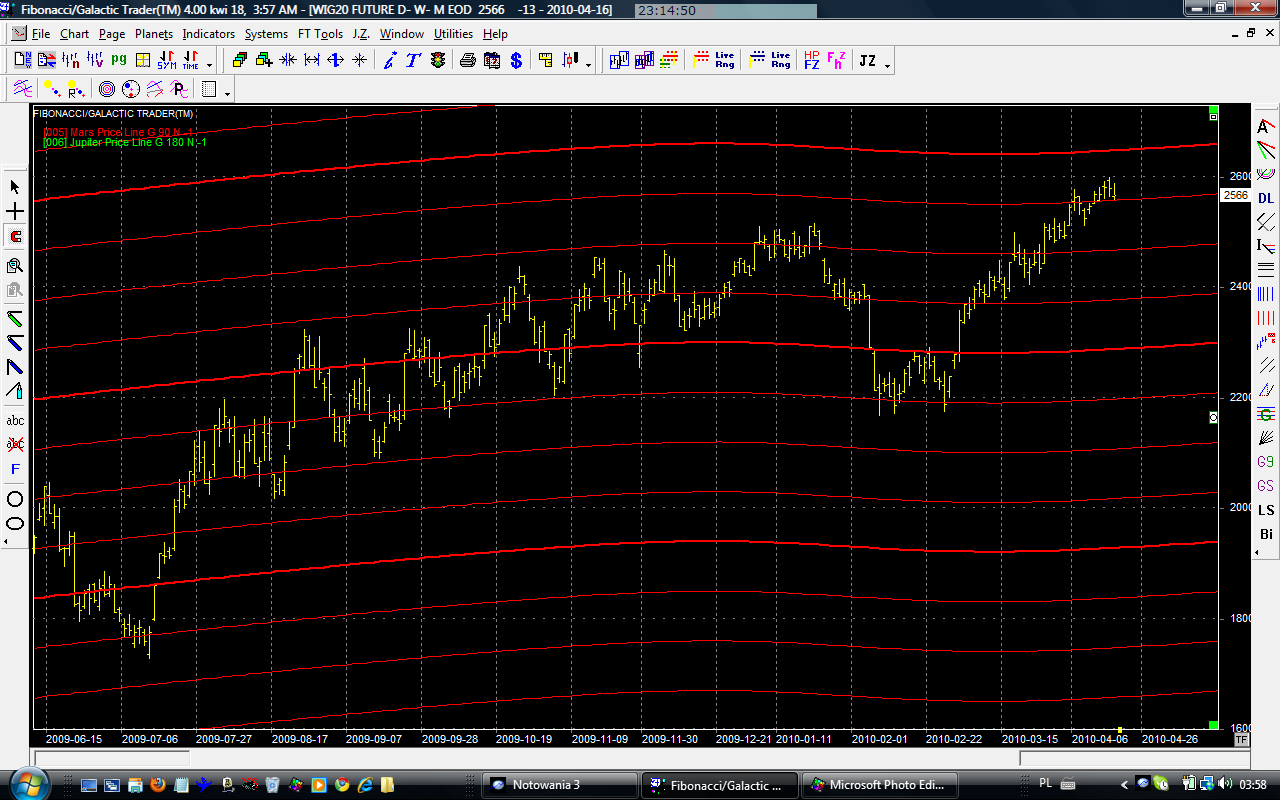Click the LS tool in right sidebar
This screenshot has width=1280, height=800.
(1266, 510)
